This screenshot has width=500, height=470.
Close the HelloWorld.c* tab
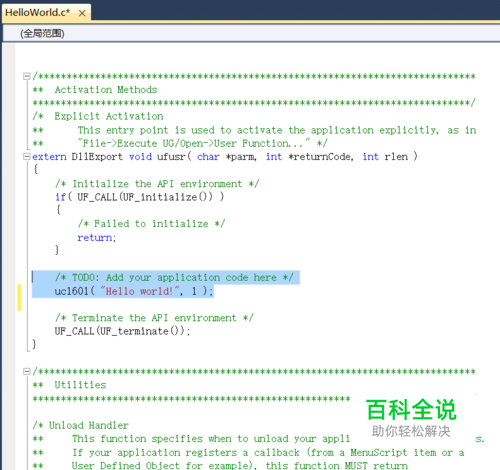pos(82,13)
